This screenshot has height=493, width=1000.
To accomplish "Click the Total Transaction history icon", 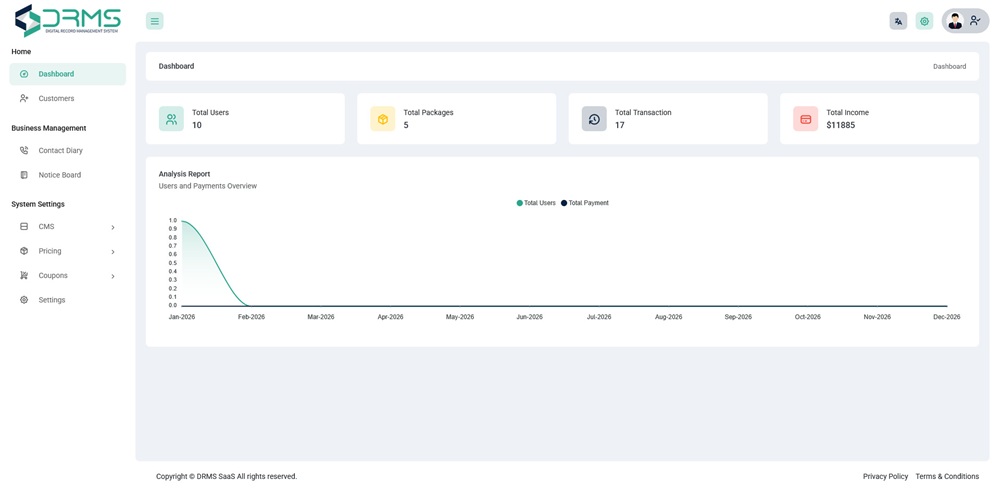I will click(x=594, y=119).
